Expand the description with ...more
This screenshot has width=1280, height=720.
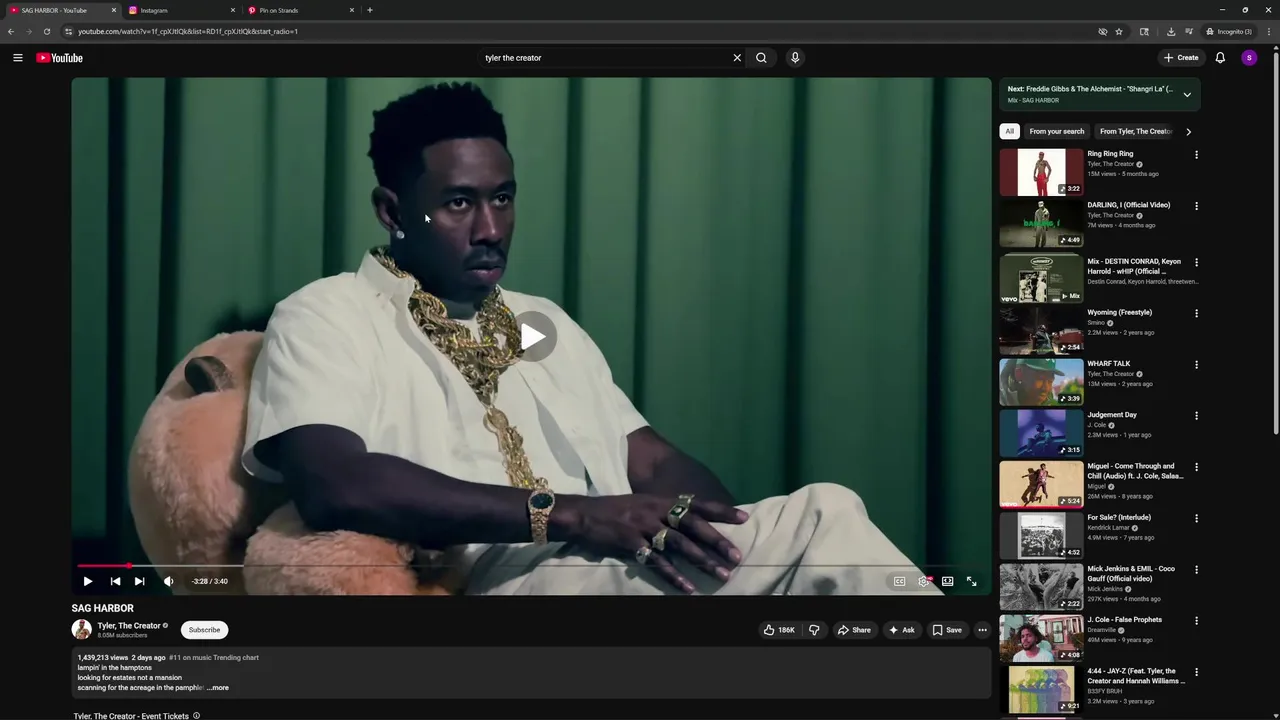pyautogui.click(x=218, y=688)
